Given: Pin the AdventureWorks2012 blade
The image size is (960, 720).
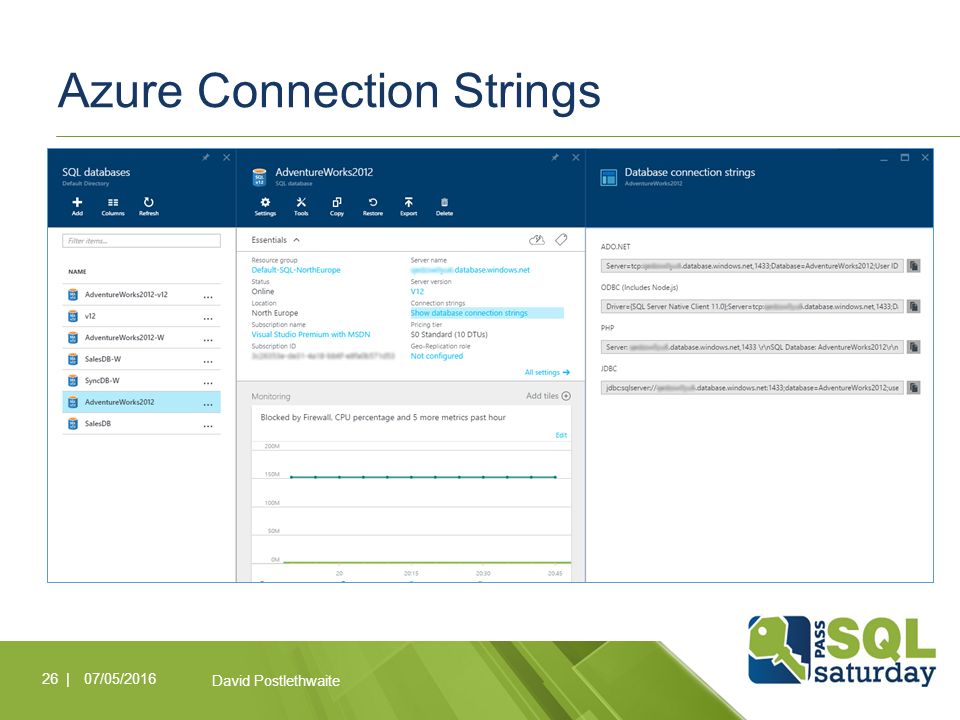Looking at the screenshot, I should pyautogui.click(x=555, y=157).
